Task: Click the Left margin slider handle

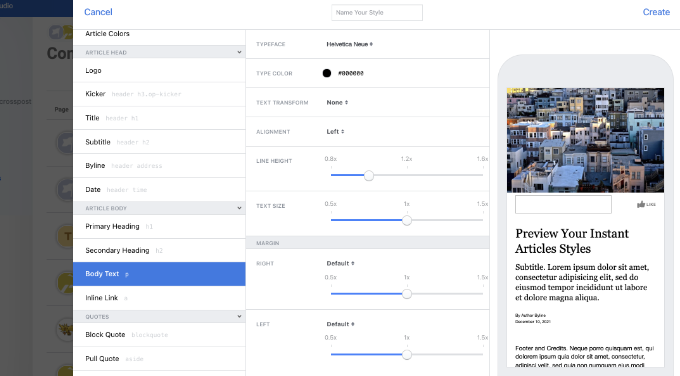Action: (x=407, y=355)
